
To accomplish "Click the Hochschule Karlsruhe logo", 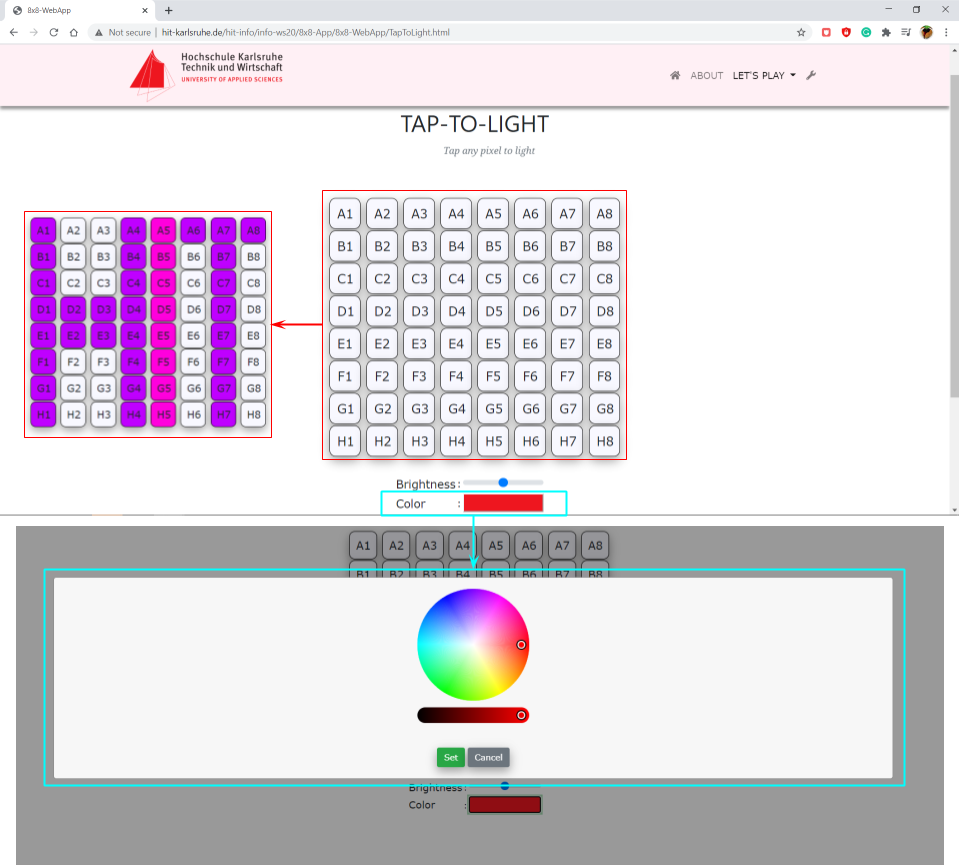I will pos(206,75).
